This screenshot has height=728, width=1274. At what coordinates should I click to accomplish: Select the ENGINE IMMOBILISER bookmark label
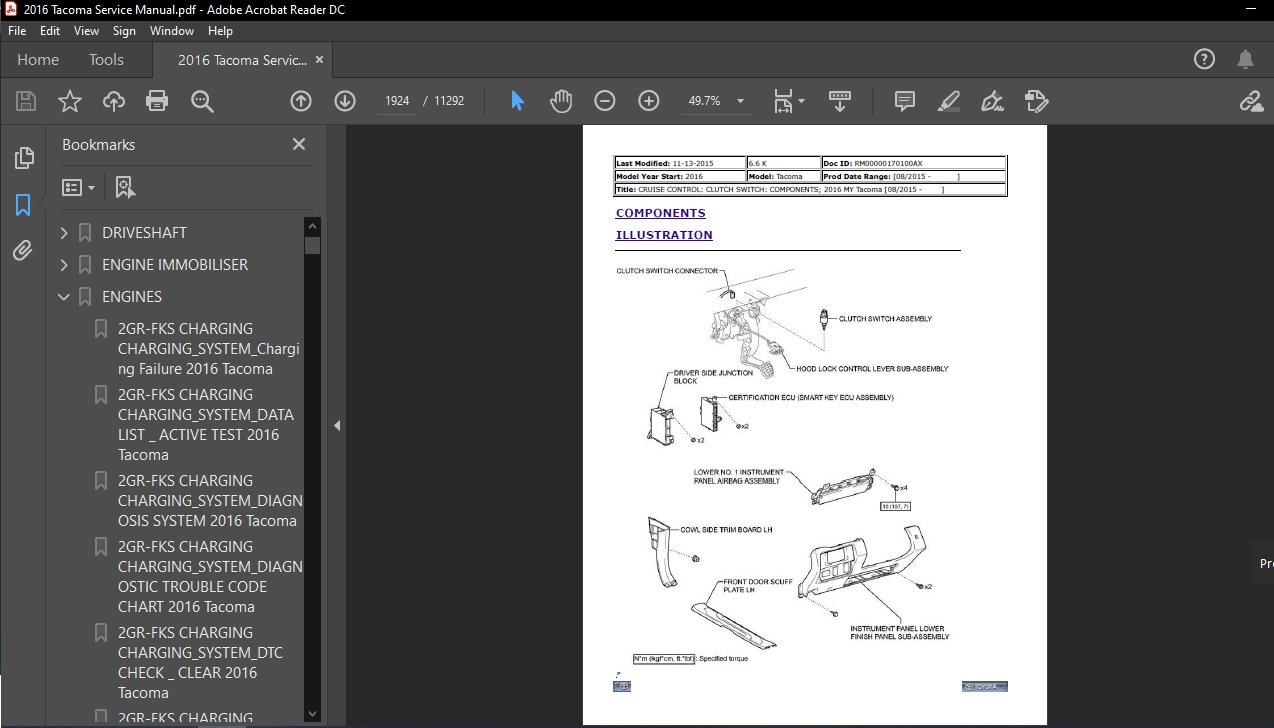click(175, 265)
